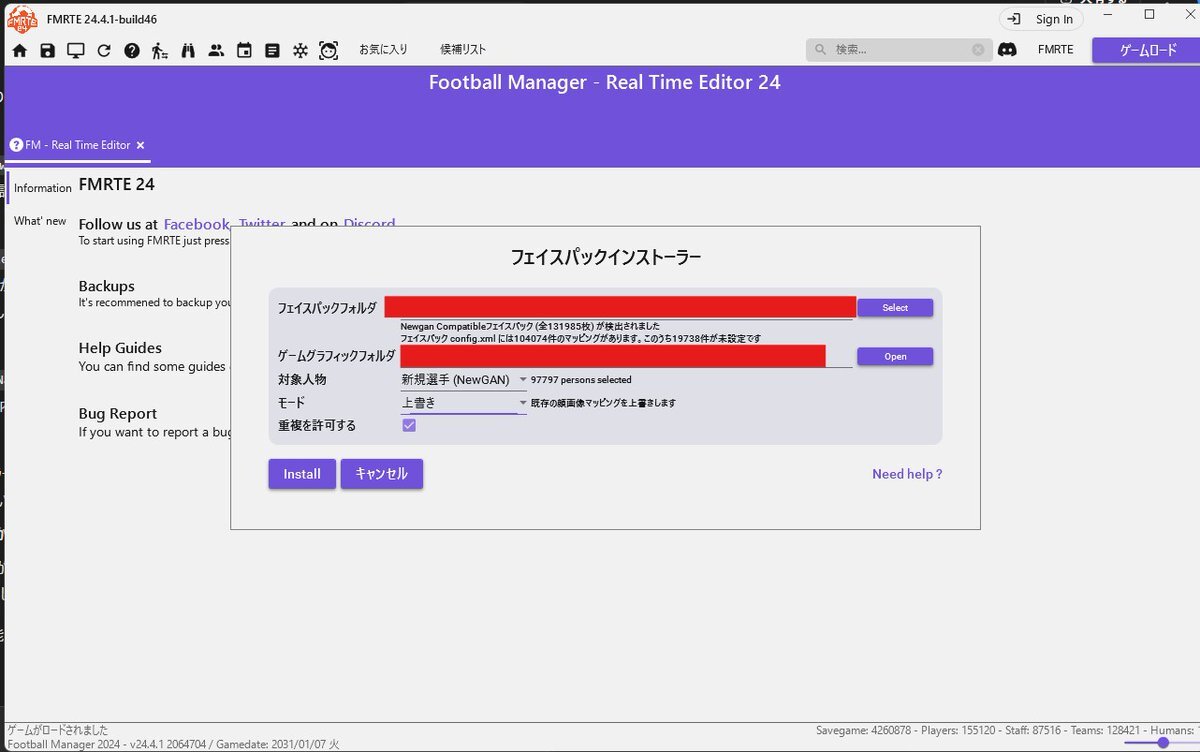Open the Discord text link

pyautogui.click(x=369, y=224)
